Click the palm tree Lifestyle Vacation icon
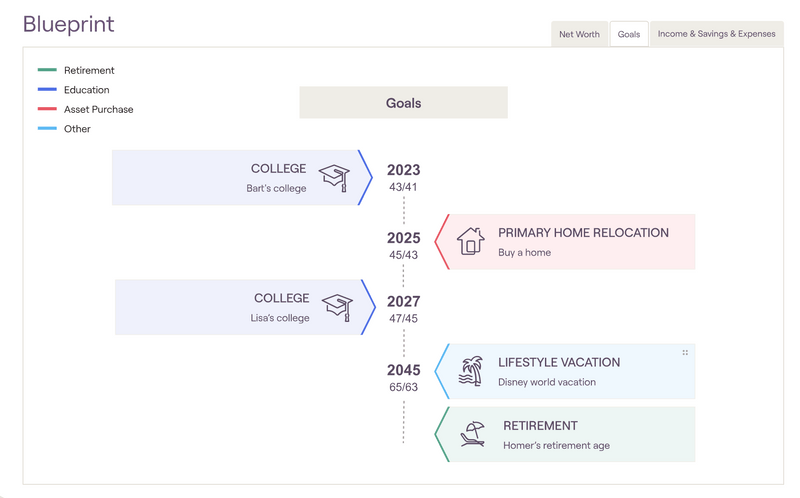The width and height of the screenshot is (800, 498). [470, 371]
